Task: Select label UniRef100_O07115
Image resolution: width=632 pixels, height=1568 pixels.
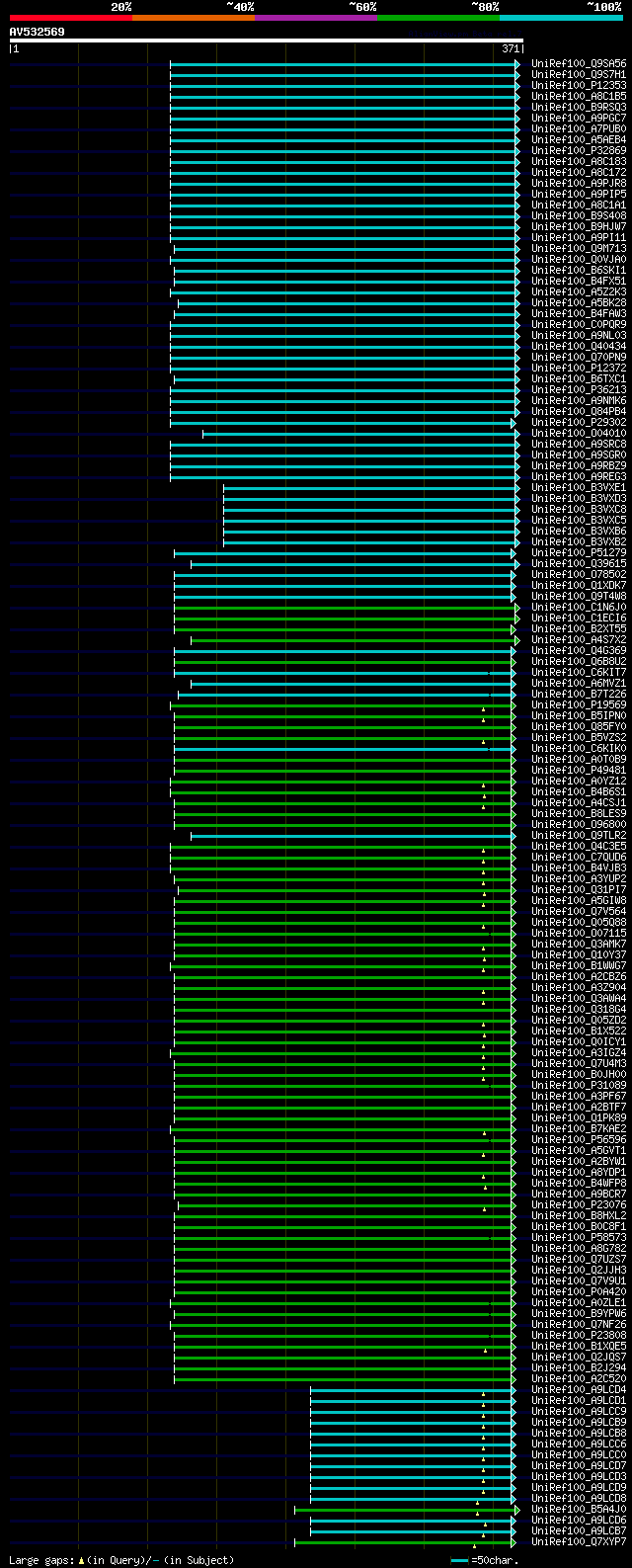Action: [x=579, y=933]
